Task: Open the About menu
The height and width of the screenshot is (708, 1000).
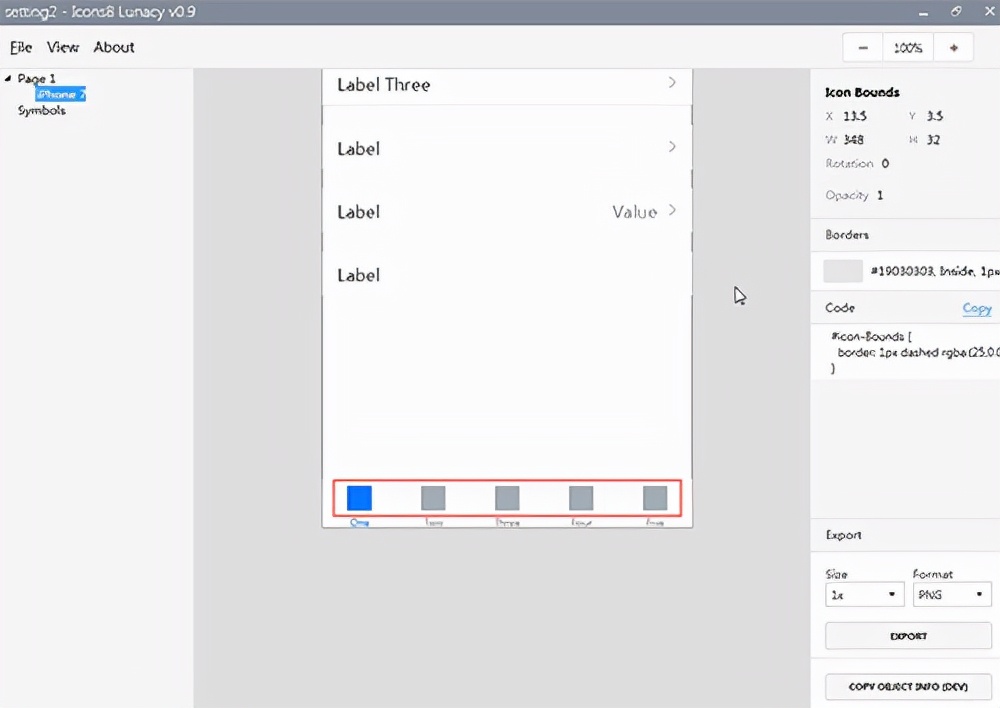Action: pos(114,47)
